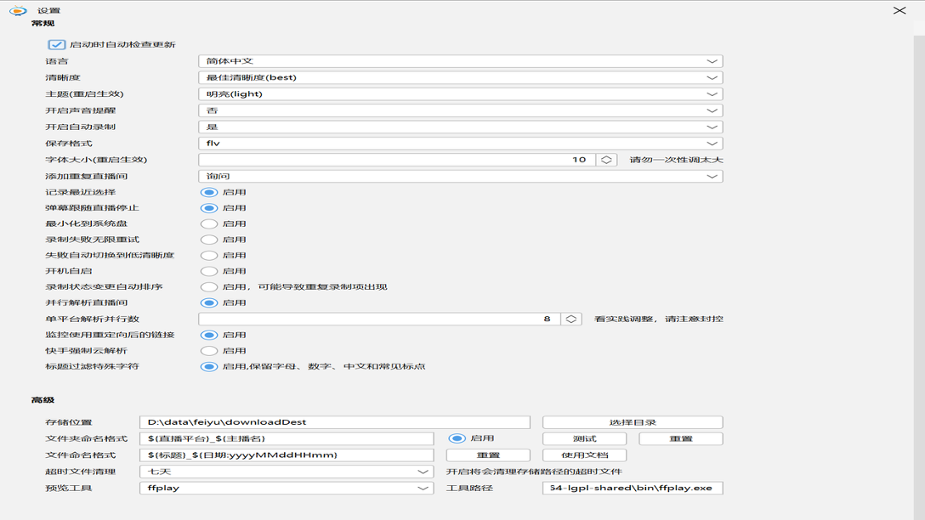The image size is (925, 520).
Task: Click the 常规 section heading
Action: (42, 24)
